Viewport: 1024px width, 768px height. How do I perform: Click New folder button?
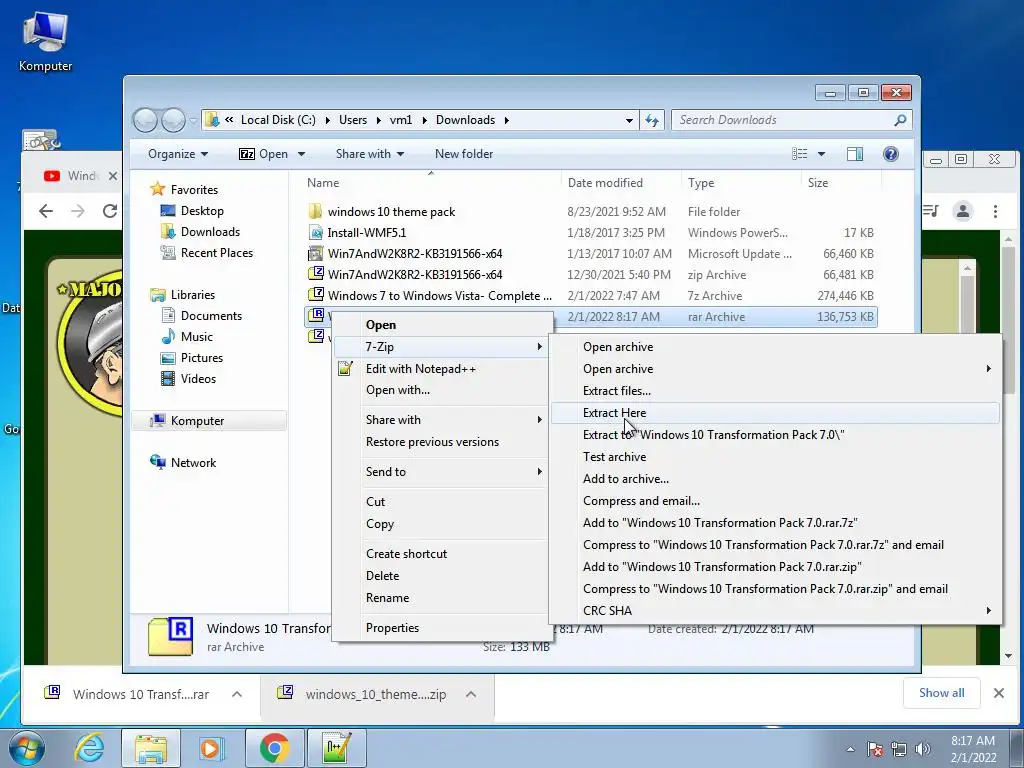(x=464, y=154)
